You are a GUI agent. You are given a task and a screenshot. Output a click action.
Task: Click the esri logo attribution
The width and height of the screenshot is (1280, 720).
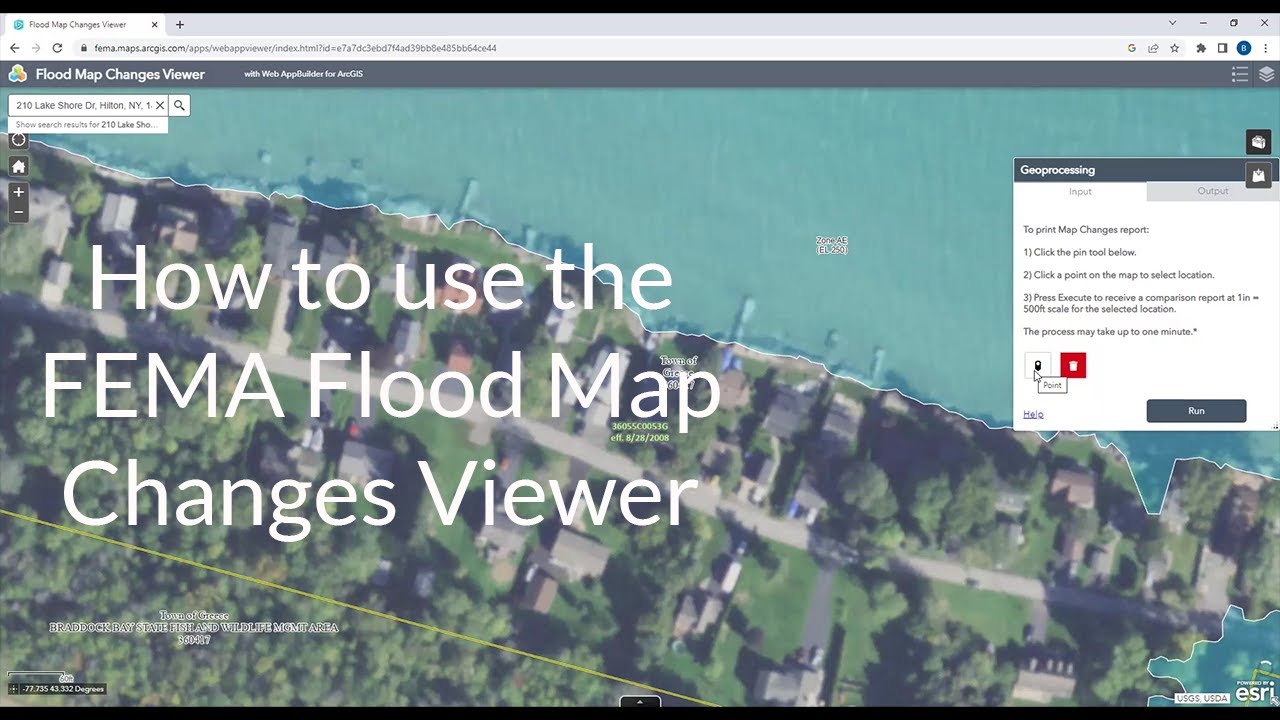[1256, 691]
